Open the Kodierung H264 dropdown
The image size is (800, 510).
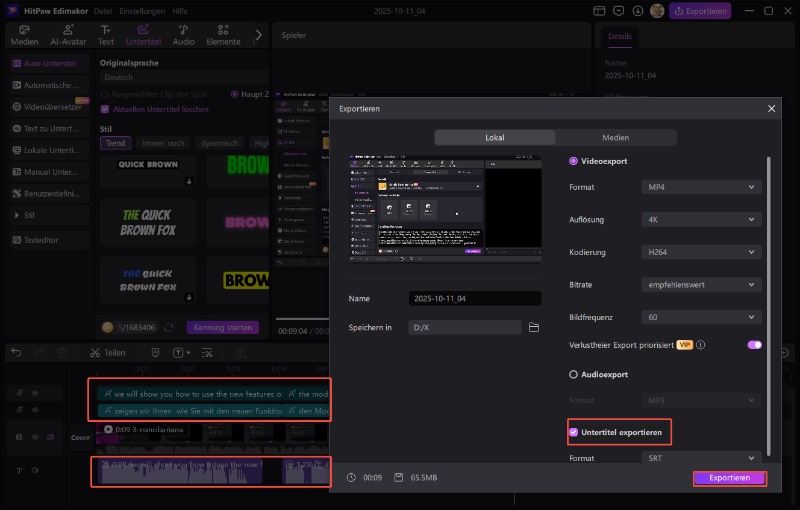700,252
